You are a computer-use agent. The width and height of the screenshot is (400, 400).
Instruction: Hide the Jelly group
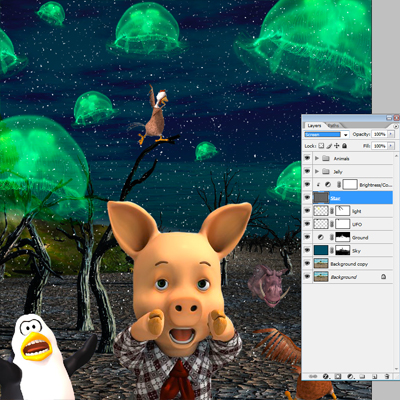[x=307, y=171]
